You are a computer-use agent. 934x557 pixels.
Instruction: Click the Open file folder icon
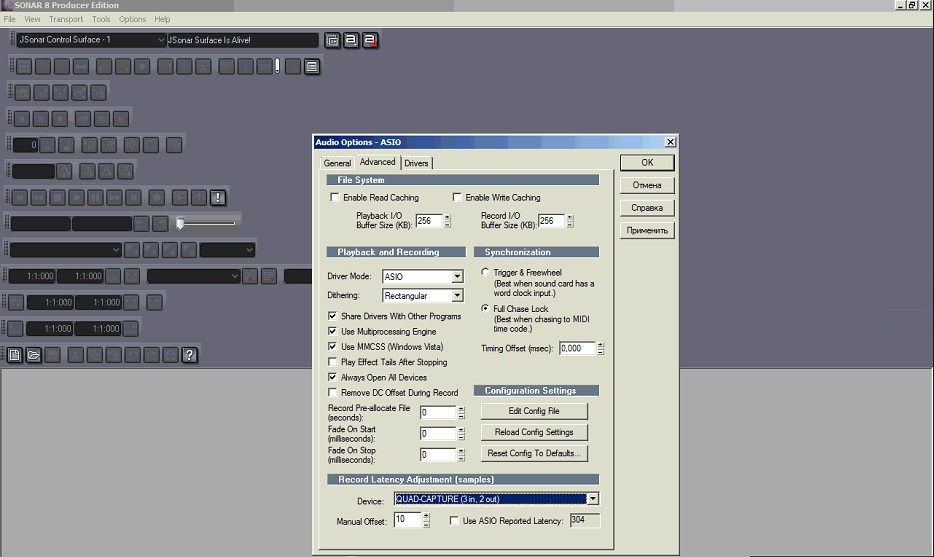point(33,354)
